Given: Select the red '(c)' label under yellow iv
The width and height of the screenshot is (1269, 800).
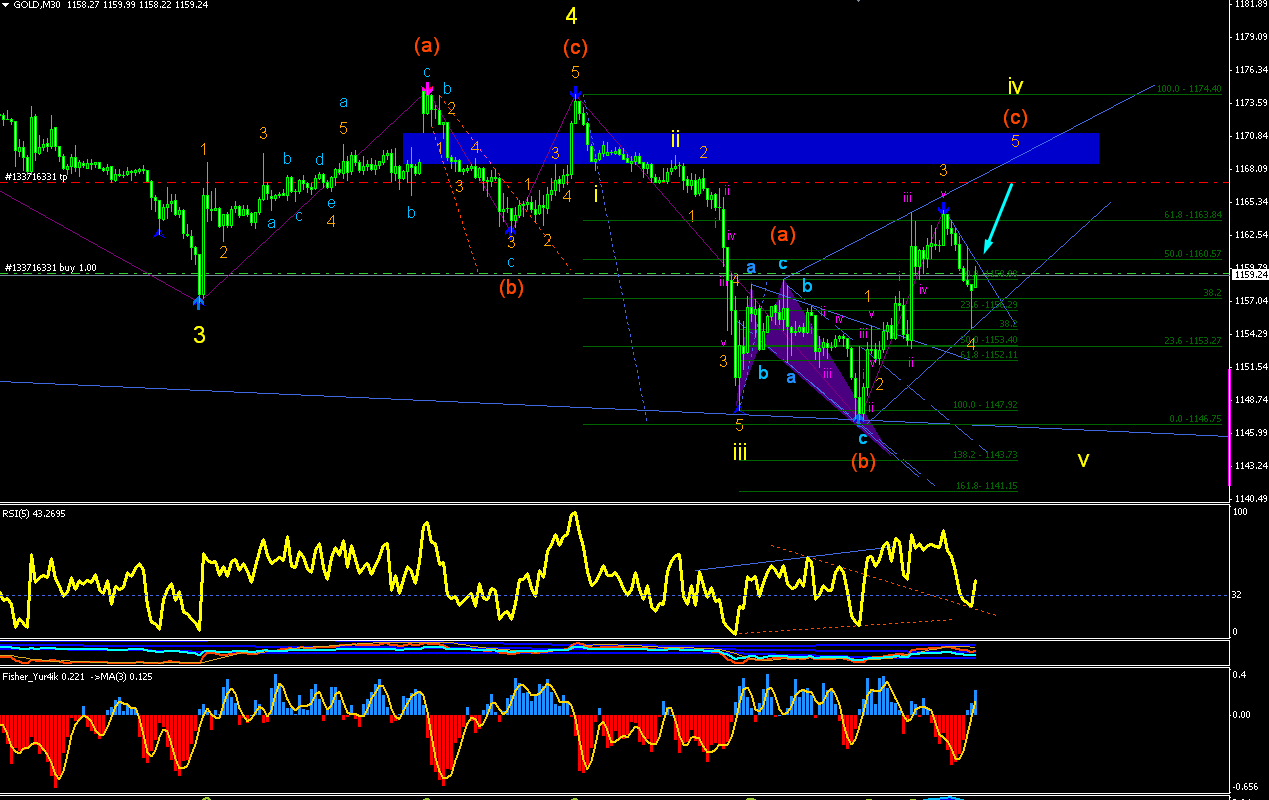Looking at the screenshot, I should [x=1015, y=117].
